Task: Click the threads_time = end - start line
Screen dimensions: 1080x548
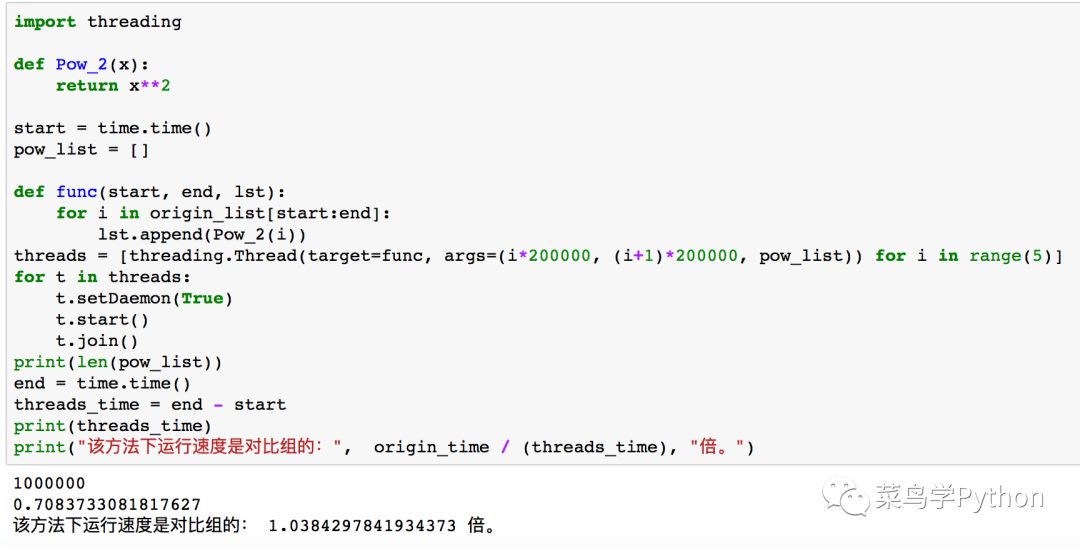Action: pos(149,405)
